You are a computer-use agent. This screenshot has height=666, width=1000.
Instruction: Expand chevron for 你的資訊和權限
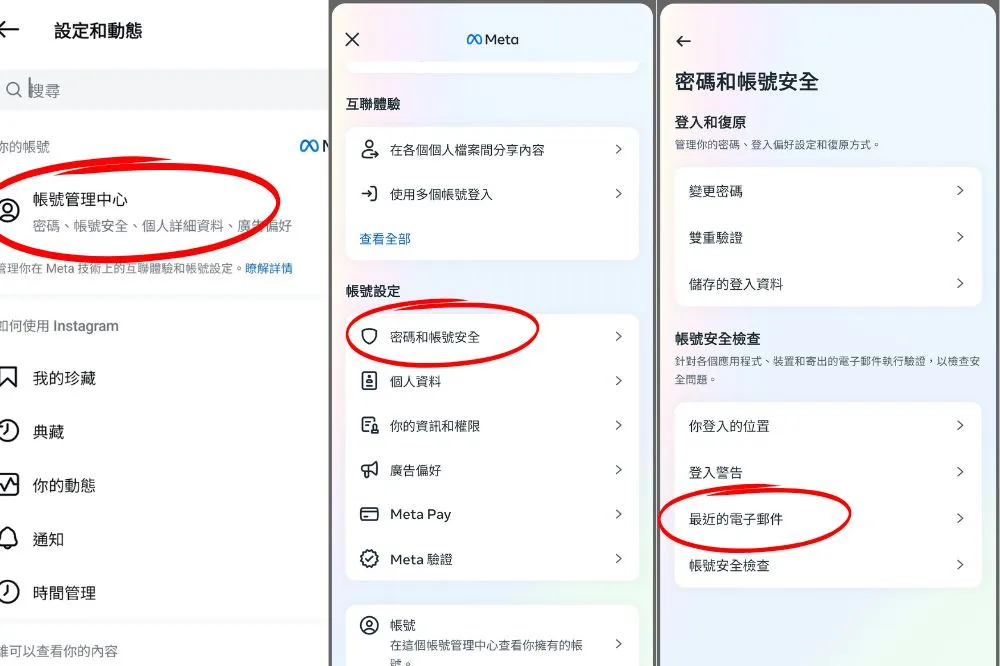click(618, 426)
